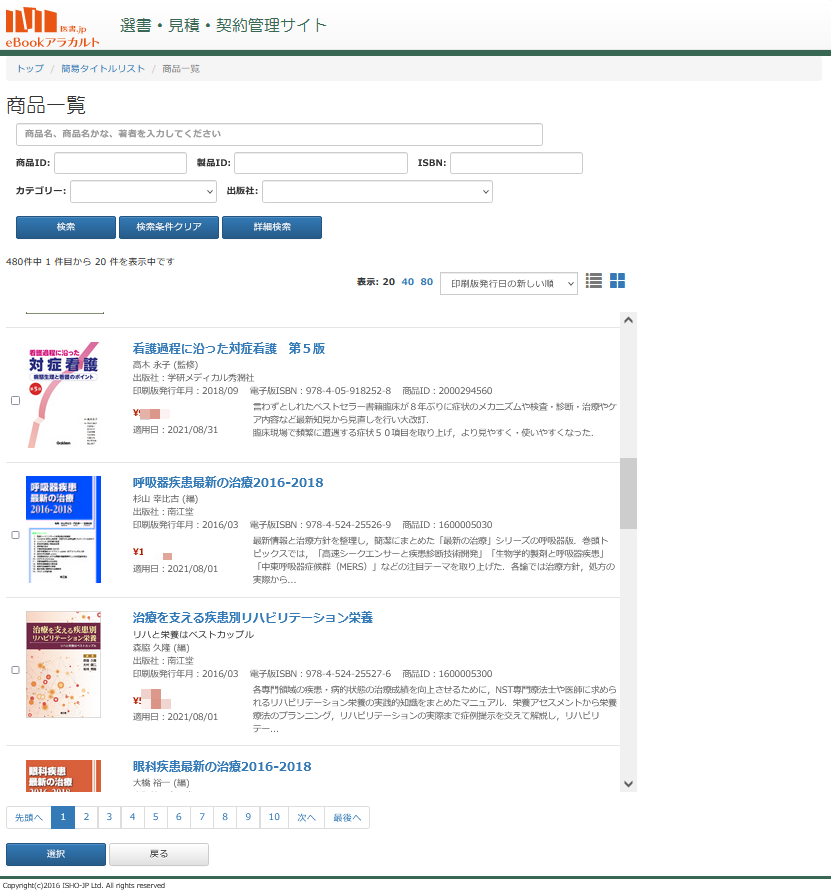Viewport: 831px width, 894px height.
Task: Jump to last page via 最後へ
Action: (x=346, y=817)
